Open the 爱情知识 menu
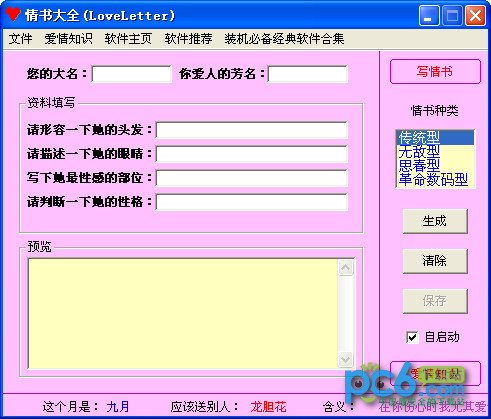 (x=68, y=39)
